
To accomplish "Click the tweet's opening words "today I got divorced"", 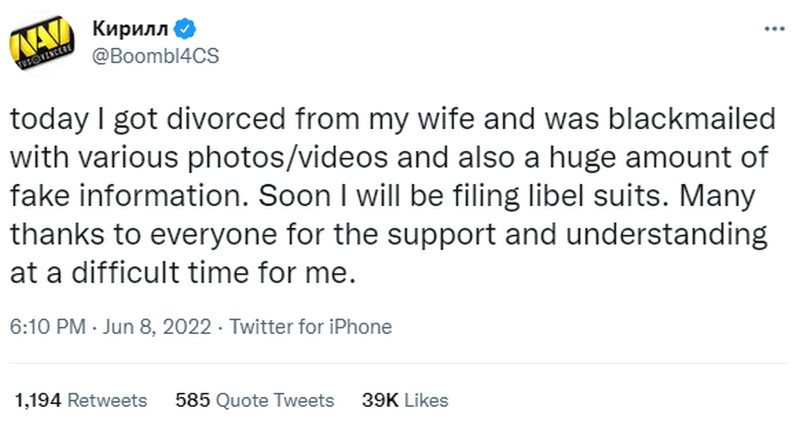I will [148, 119].
